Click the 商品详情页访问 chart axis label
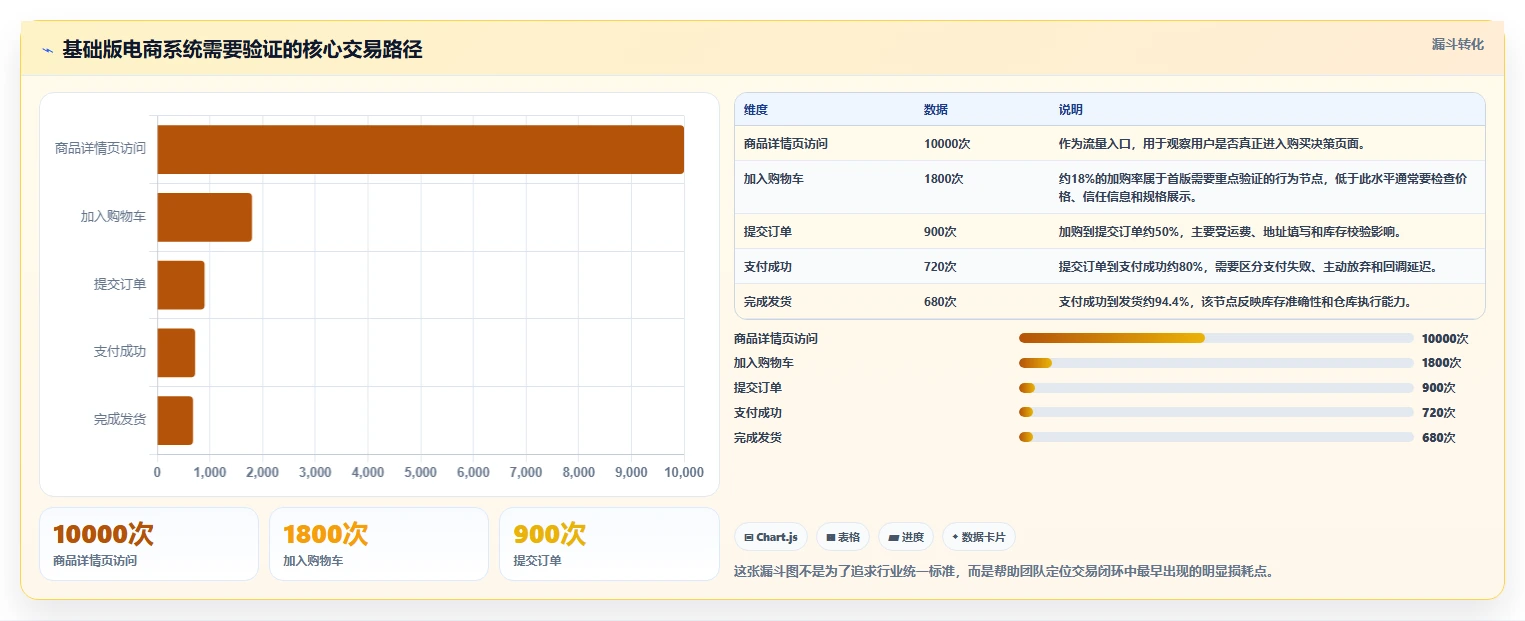This screenshot has width=1525, height=621. tap(100, 149)
